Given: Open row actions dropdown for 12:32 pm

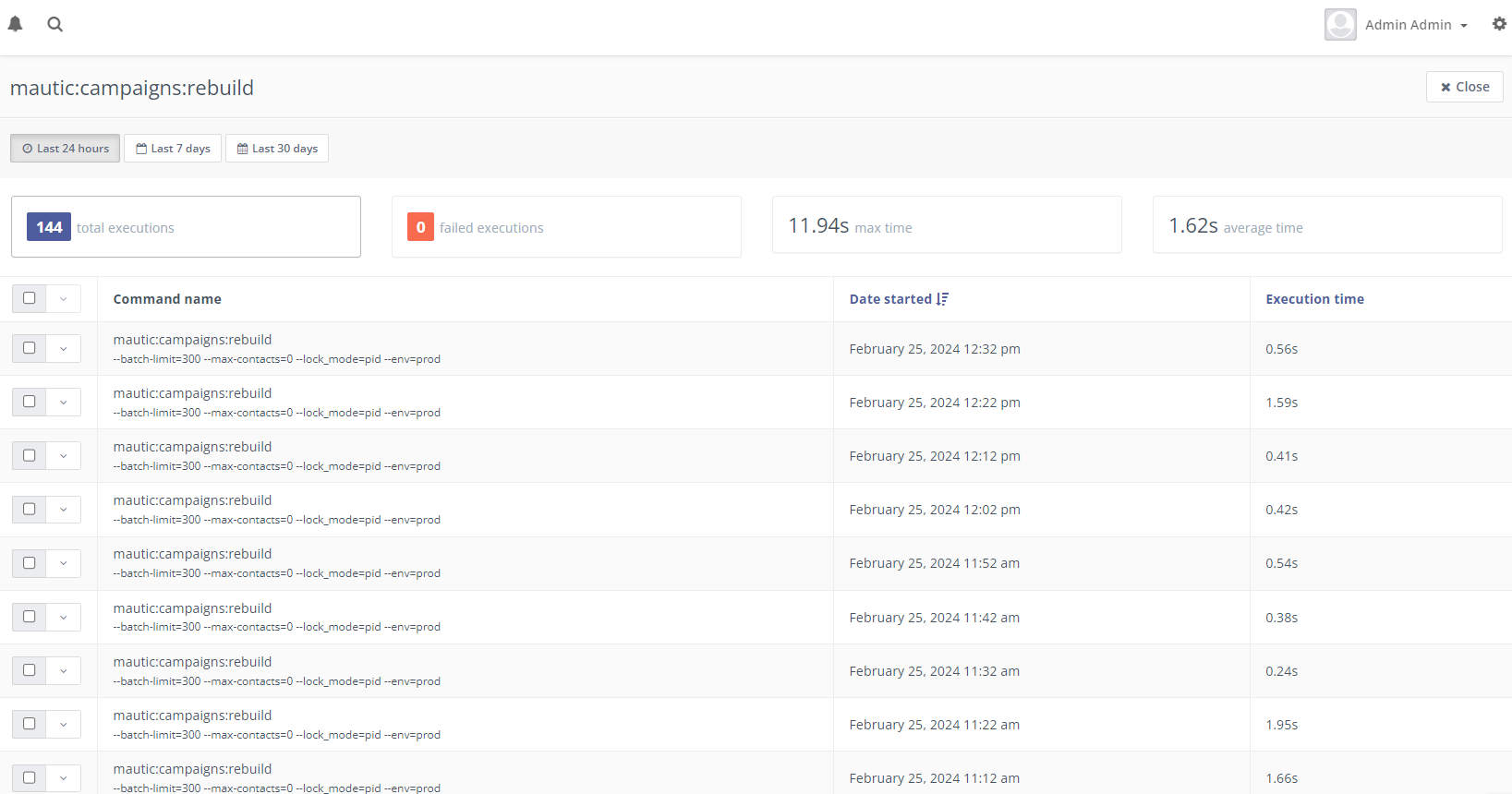Looking at the screenshot, I should (64, 349).
